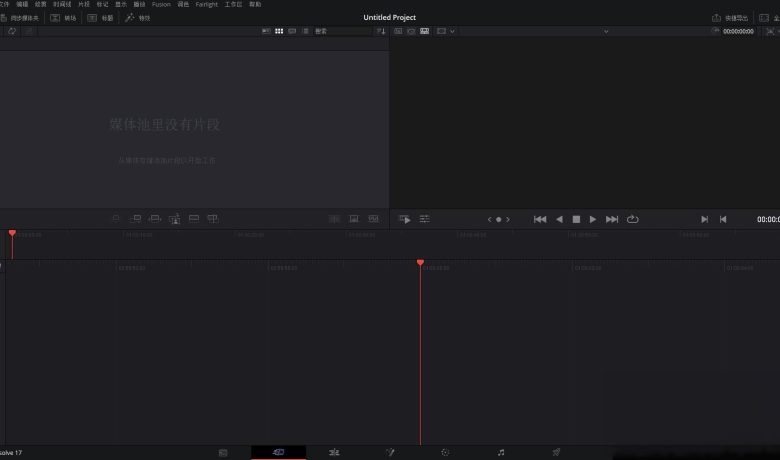Image resolution: width=780 pixels, height=460 pixels.
Task: Expand the viewer display options dropdown
Action: coord(446,31)
